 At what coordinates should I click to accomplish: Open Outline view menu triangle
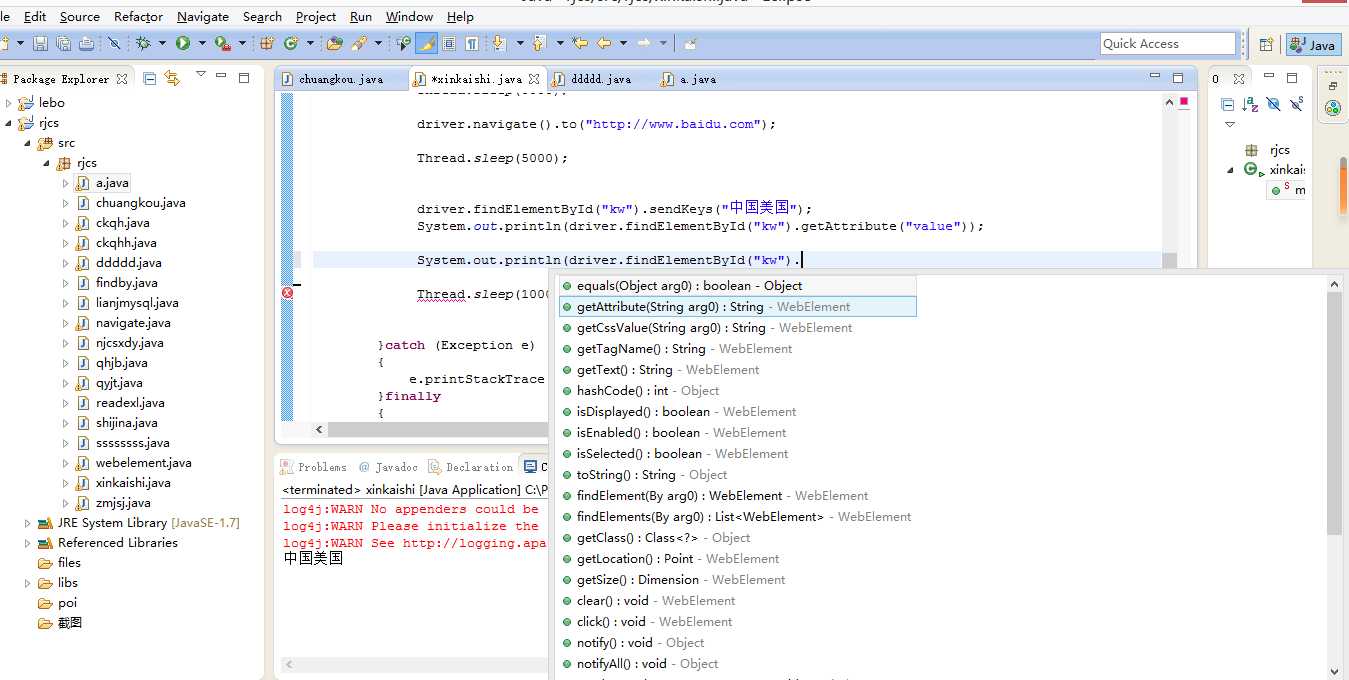coord(1230,125)
